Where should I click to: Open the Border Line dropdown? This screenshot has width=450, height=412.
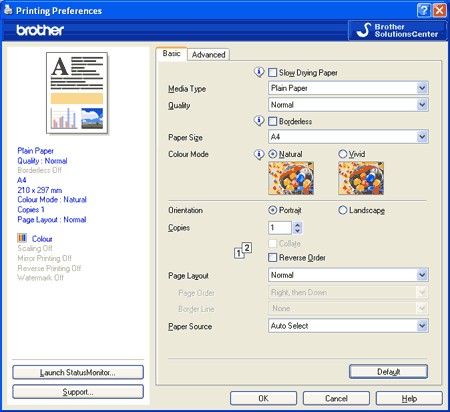pos(348,308)
